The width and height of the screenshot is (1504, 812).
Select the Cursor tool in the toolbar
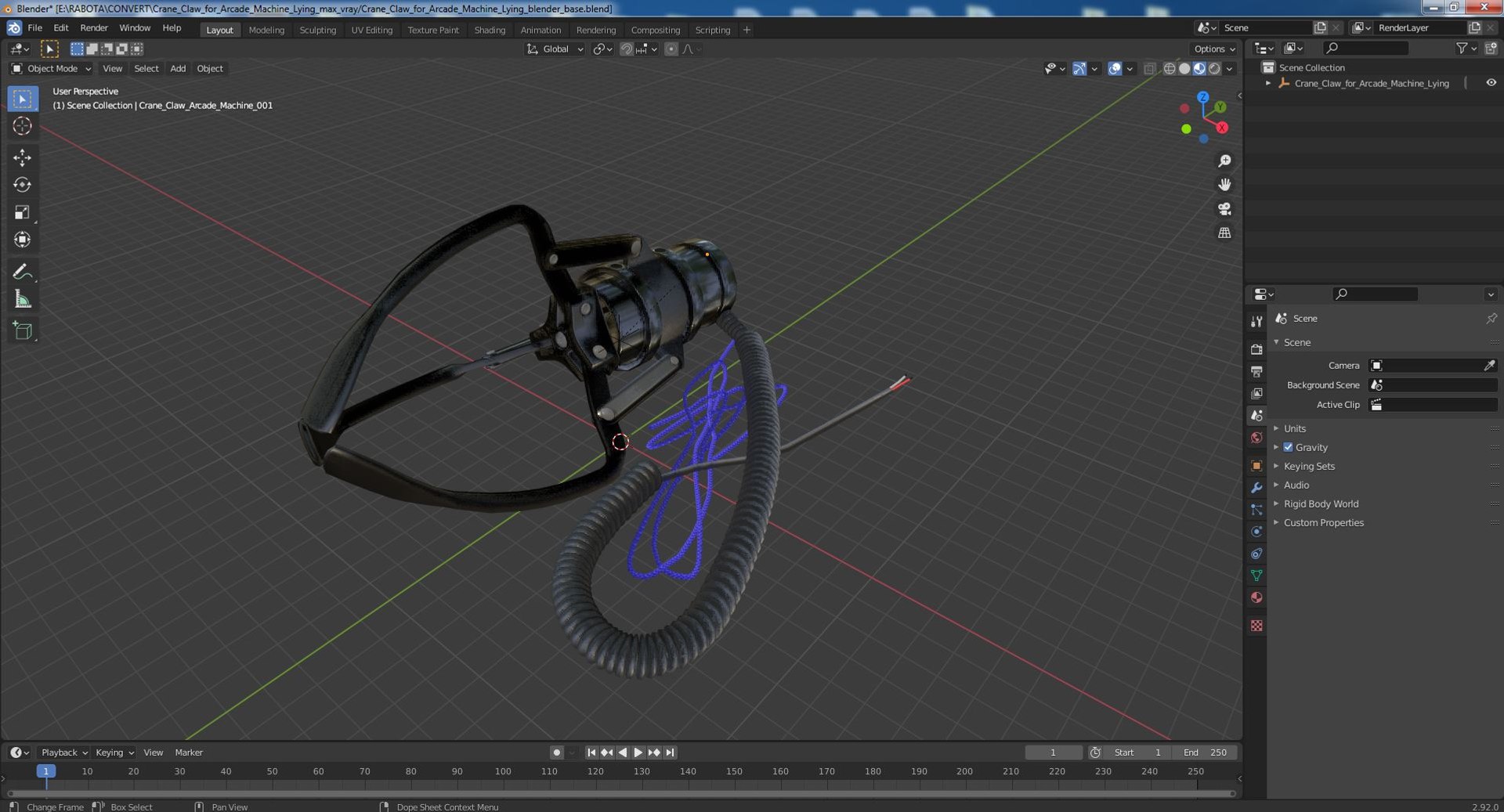click(22, 126)
